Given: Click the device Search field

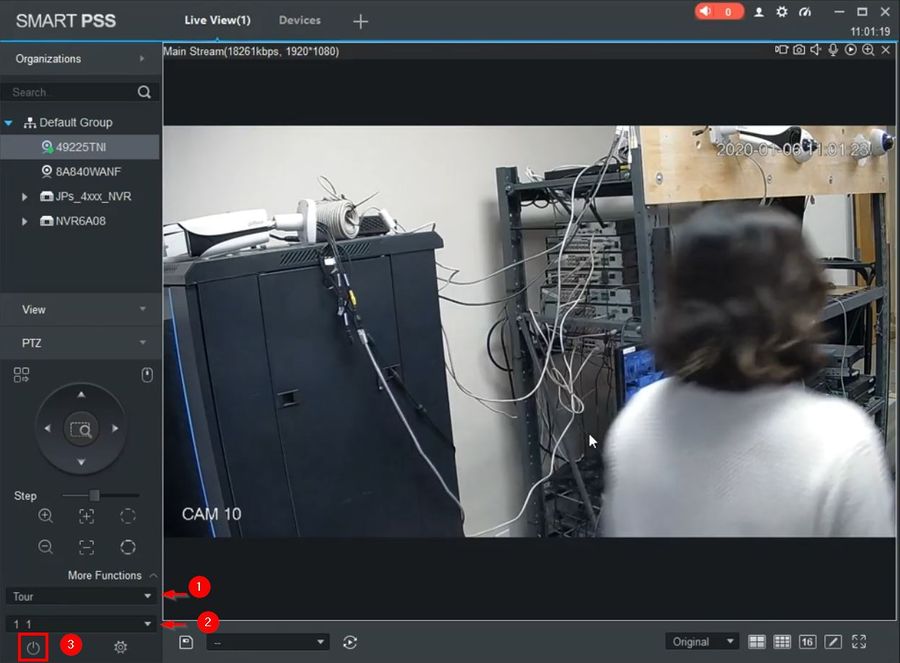Looking at the screenshot, I should [x=73, y=92].
